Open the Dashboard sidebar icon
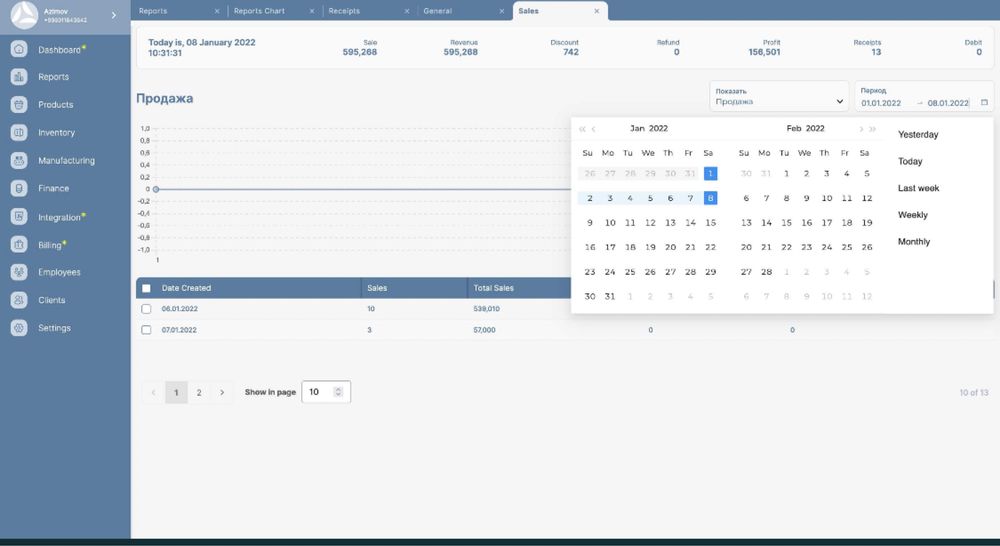Image resolution: width=1000 pixels, height=546 pixels. pyautogui.click(x=19, y=49)
